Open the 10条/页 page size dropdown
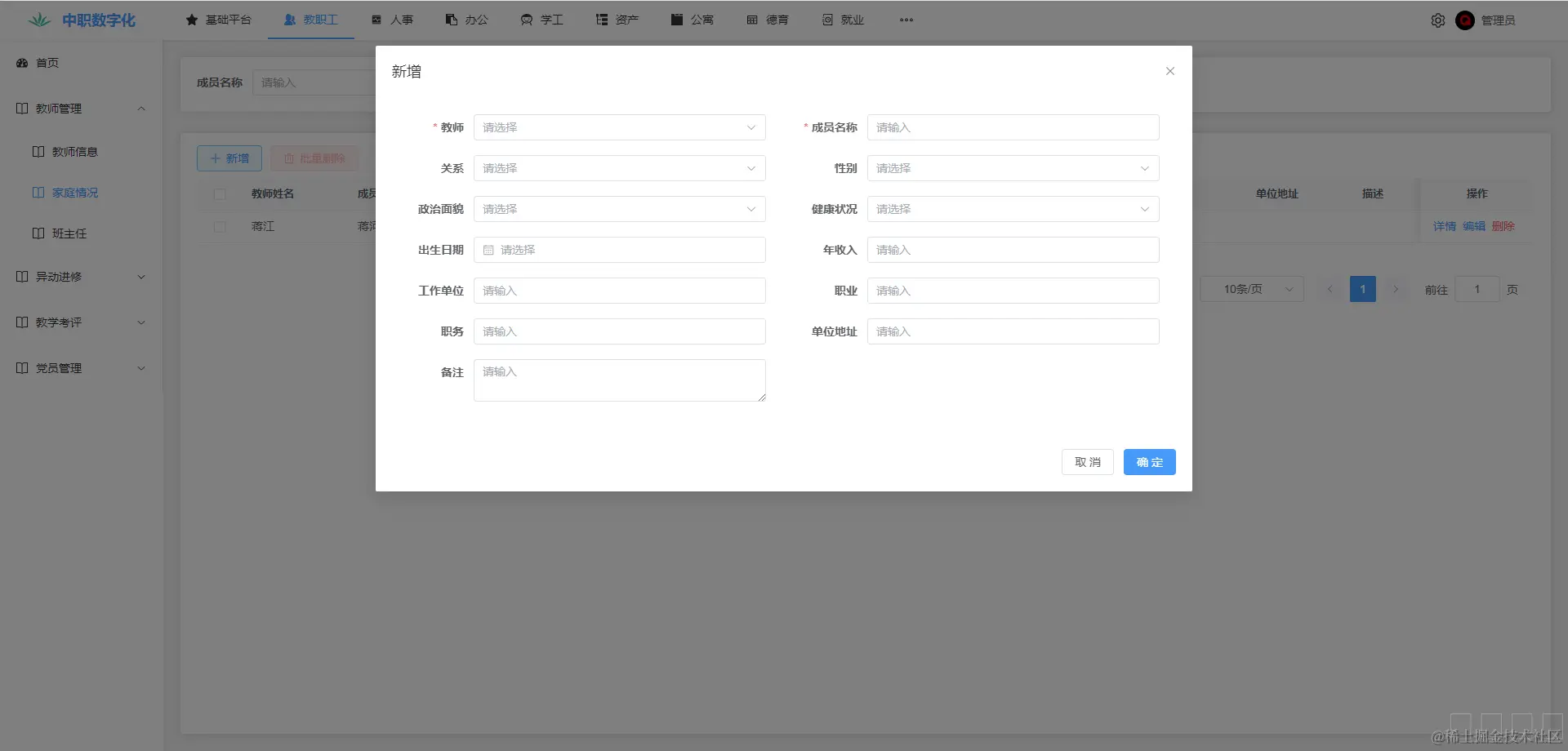1568x751 pixels. pyautogui.click(x=1252, y=289)
